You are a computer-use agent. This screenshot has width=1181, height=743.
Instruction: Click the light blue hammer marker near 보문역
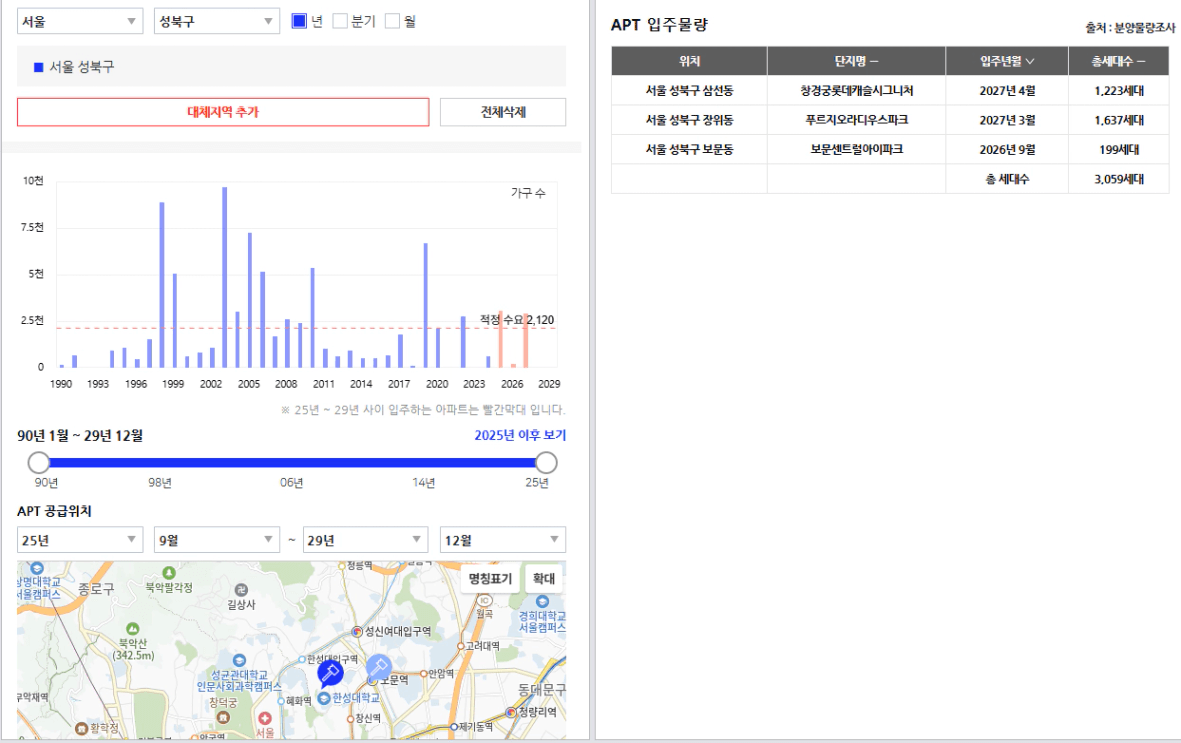tap(378, 667)
